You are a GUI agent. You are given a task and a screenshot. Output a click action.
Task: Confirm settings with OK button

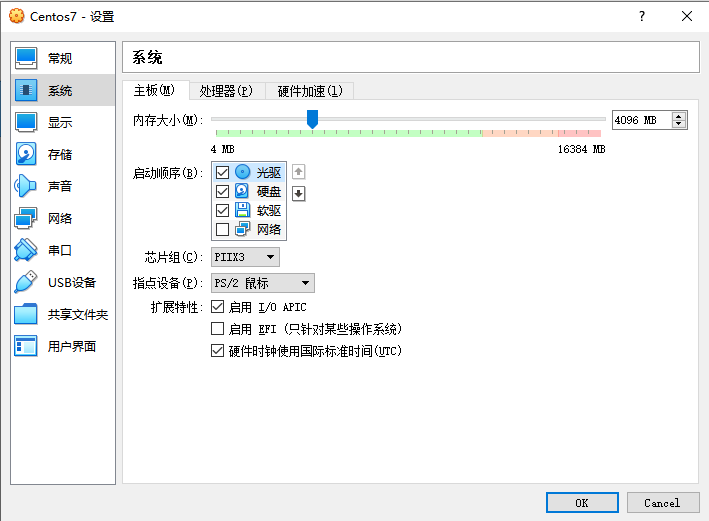(582, 502)
